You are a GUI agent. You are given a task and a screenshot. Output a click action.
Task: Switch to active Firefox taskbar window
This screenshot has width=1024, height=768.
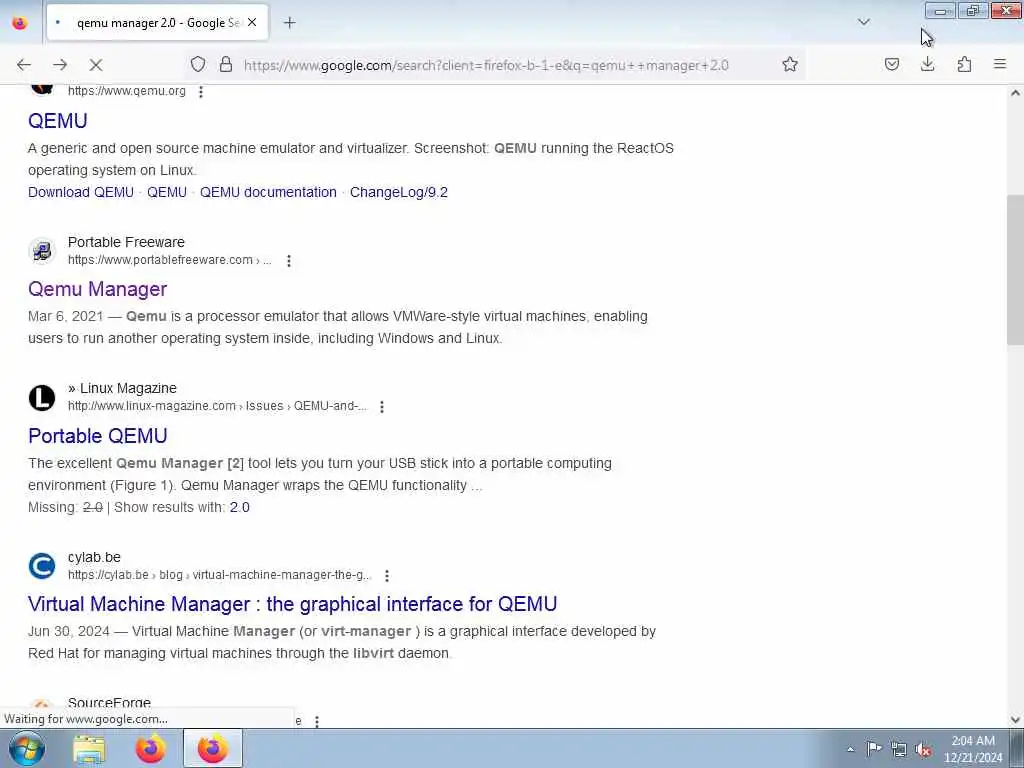coord(213,748)
